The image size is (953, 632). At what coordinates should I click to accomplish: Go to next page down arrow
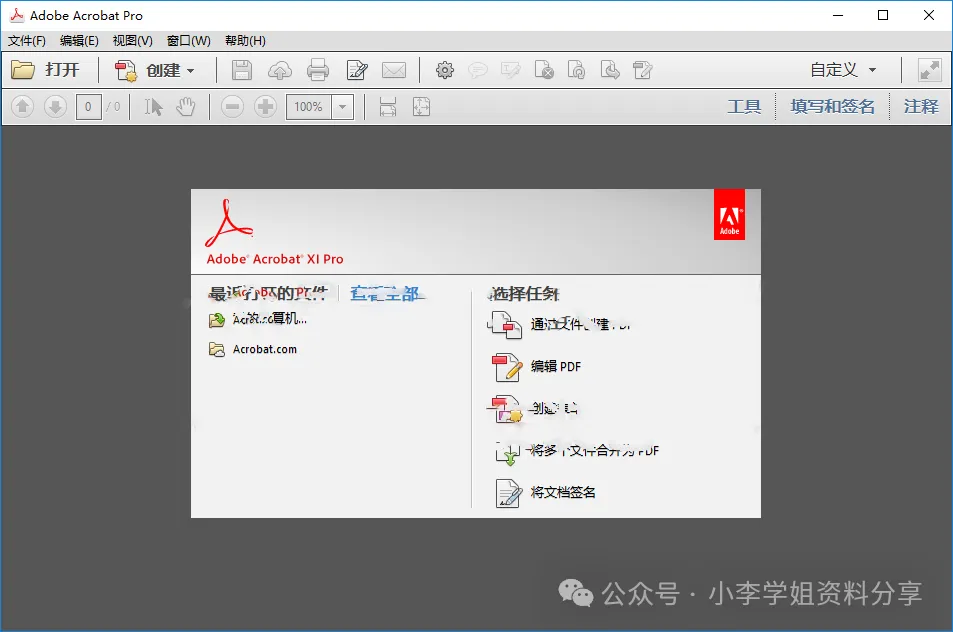click(x=55, y=107)
